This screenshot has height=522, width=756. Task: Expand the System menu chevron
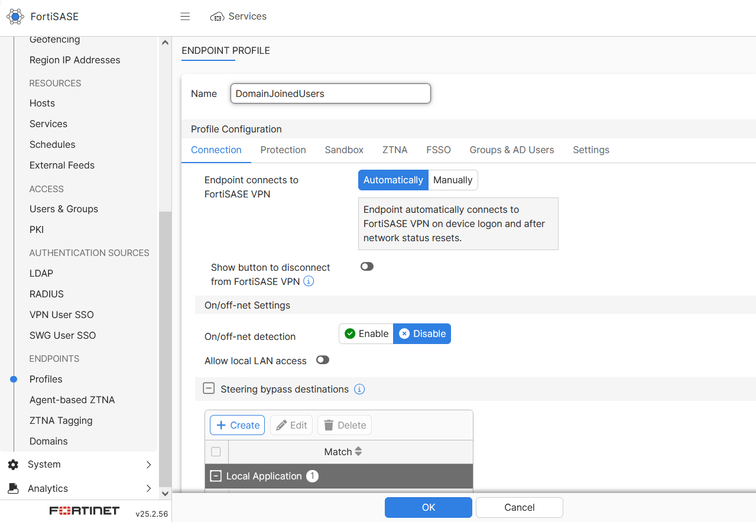coord(149,465)
